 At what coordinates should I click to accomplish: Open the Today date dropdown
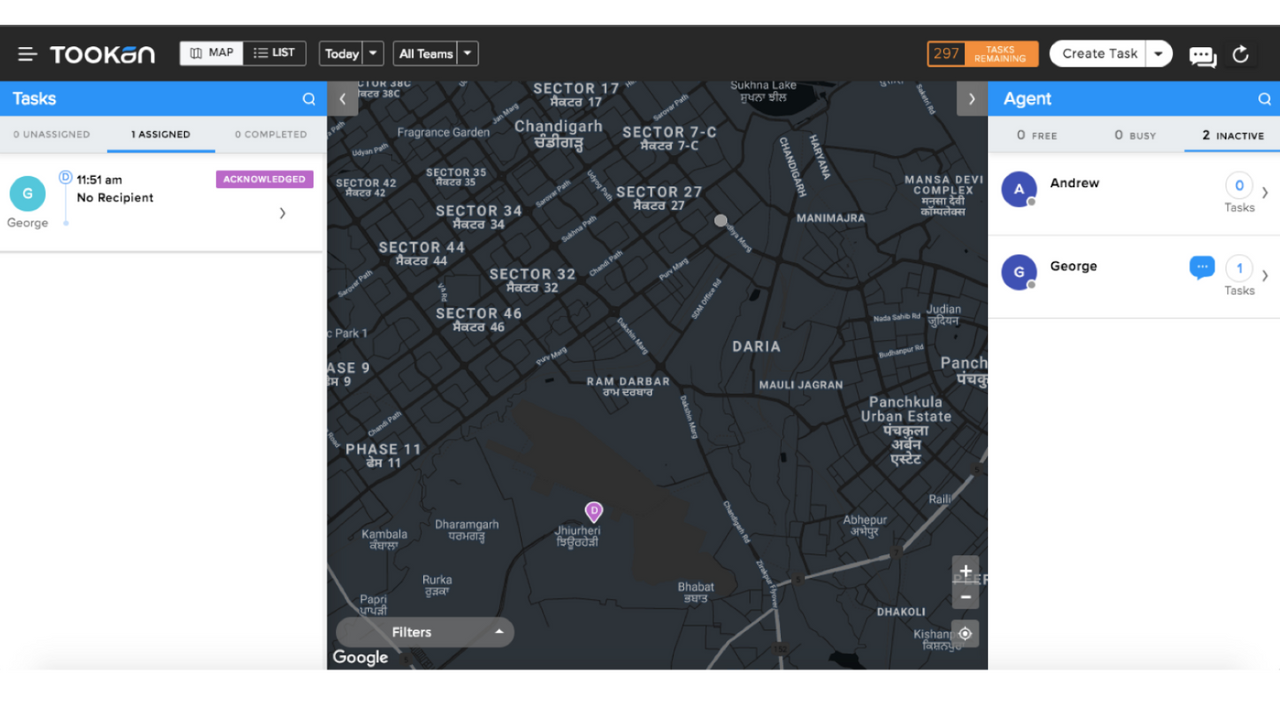click(372, 52)
